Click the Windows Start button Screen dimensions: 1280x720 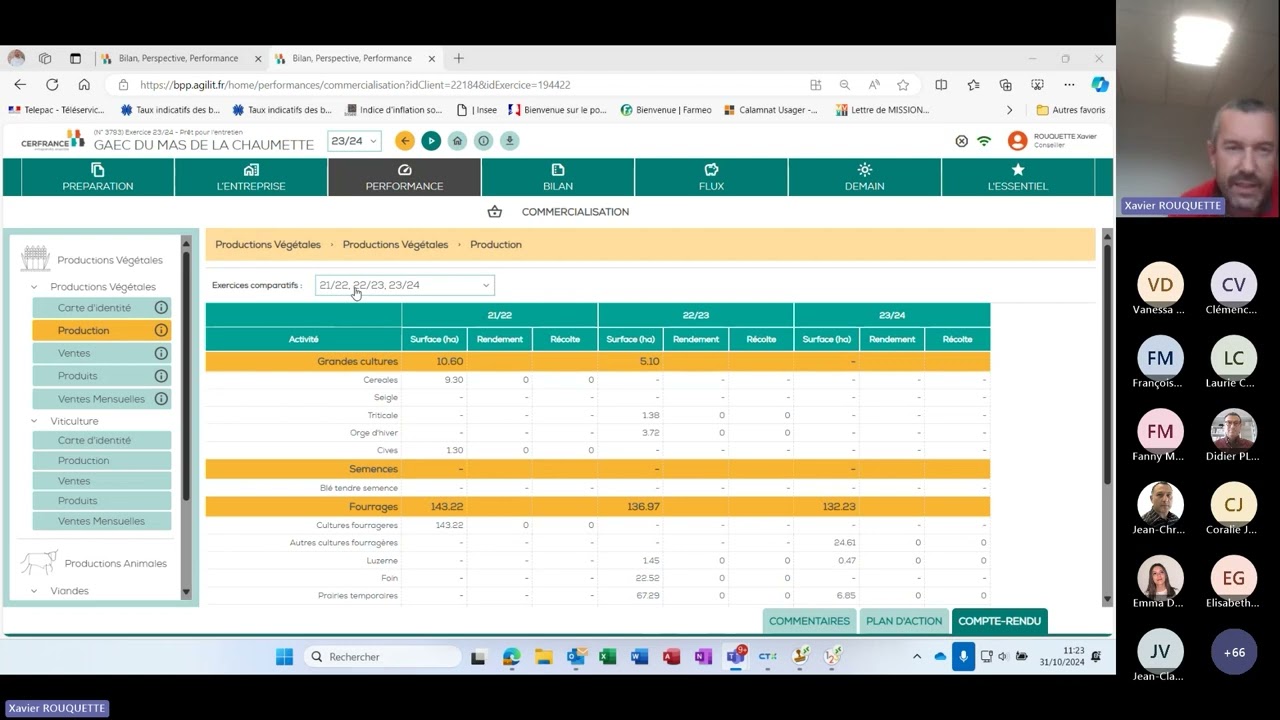point(284,657)
